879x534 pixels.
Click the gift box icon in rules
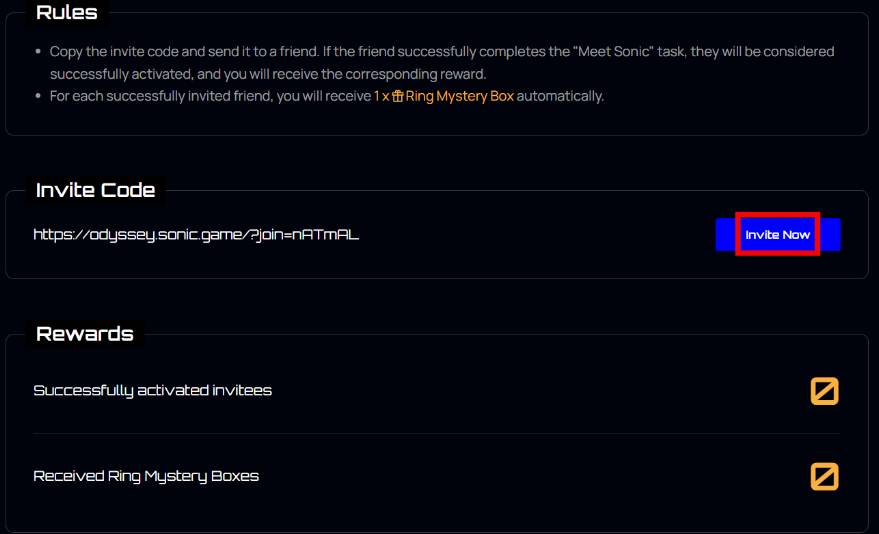point(397,96)
